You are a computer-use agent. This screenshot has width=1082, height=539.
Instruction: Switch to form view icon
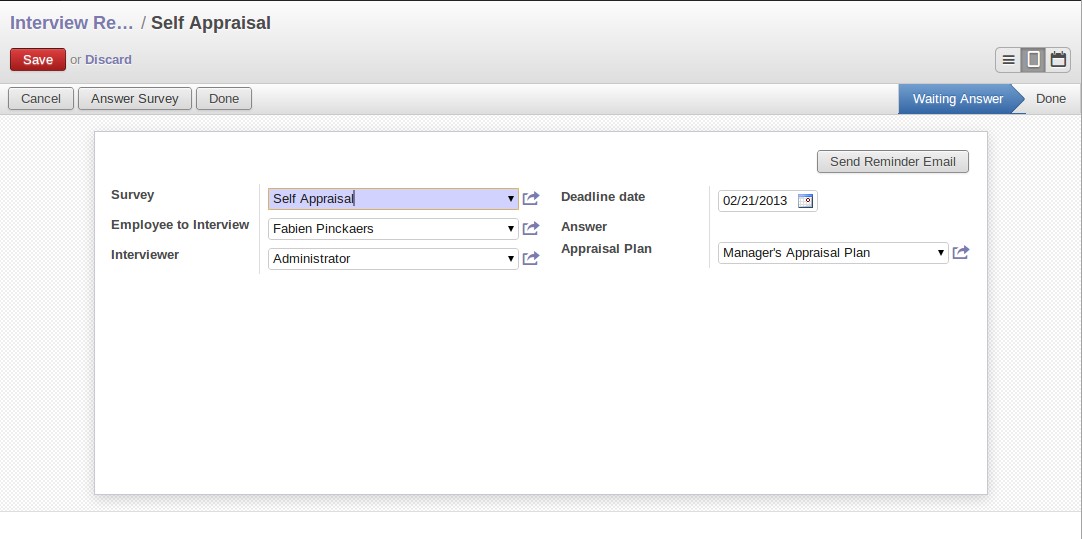pos(1033,60)
